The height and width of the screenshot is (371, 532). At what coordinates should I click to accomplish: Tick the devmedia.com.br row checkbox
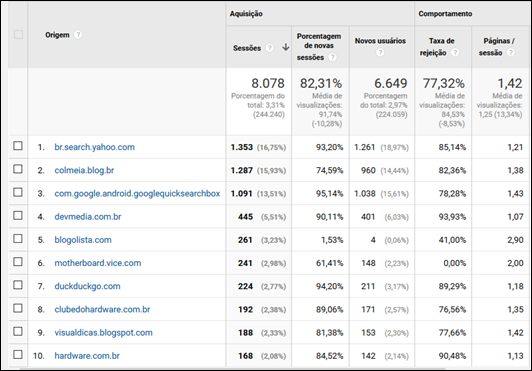[x=18, y=216]
